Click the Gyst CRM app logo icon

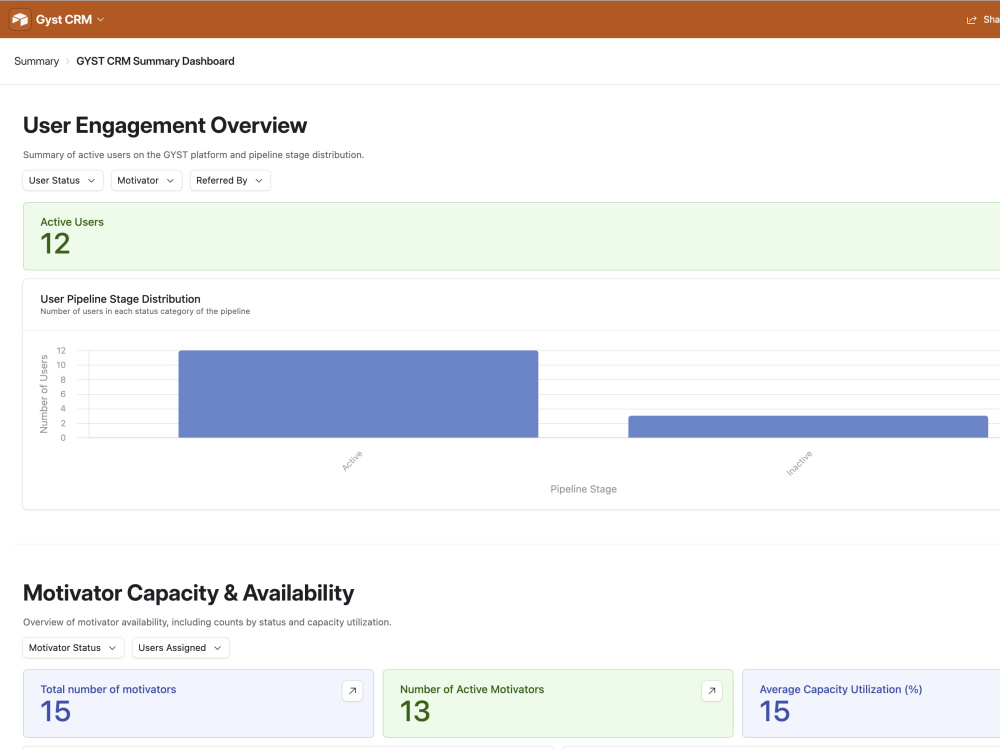(20, 20)
